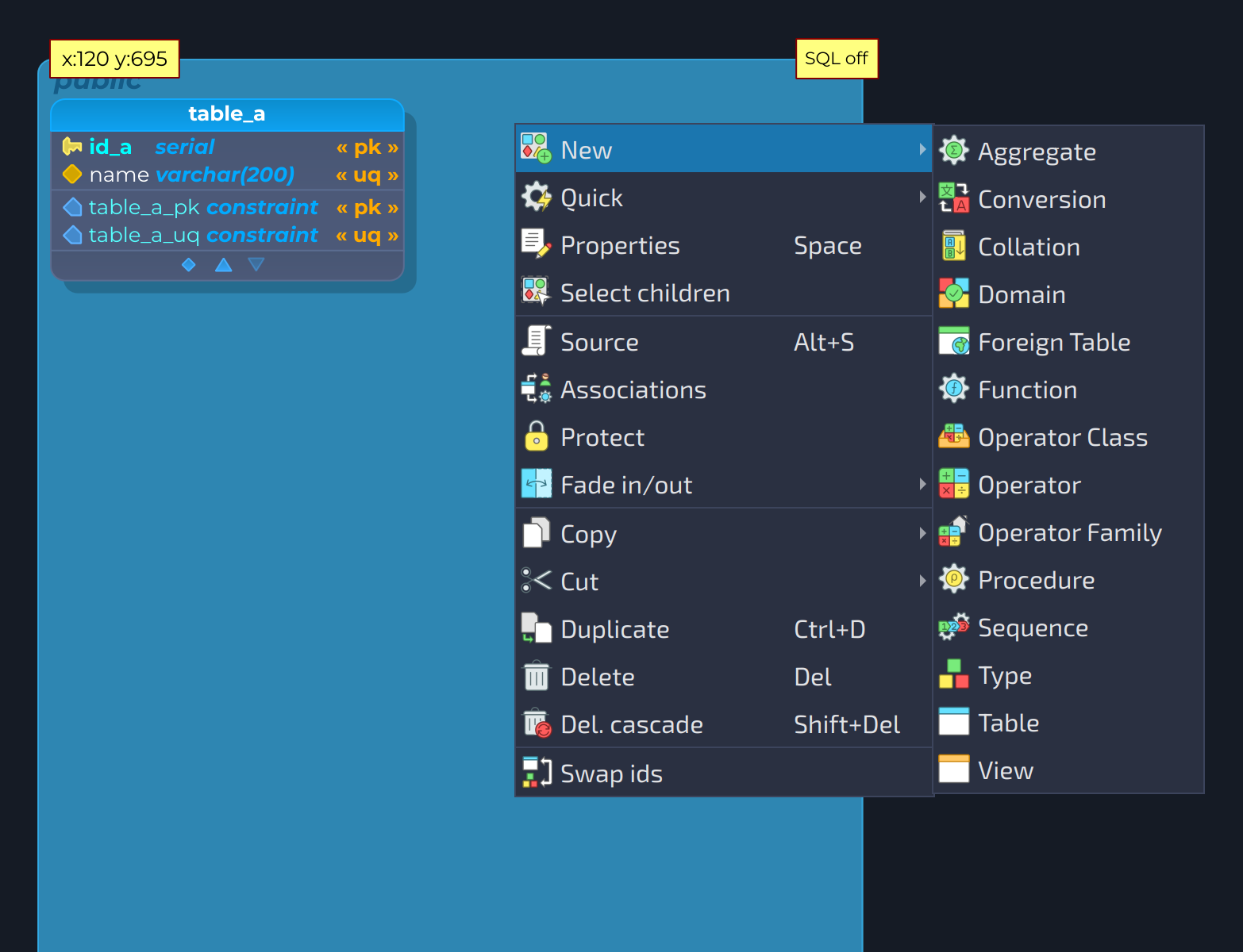The width and height of the screenshot is (1243, 952).
Task: Click the diamond toggle below table_a
Action: [189, 265]
